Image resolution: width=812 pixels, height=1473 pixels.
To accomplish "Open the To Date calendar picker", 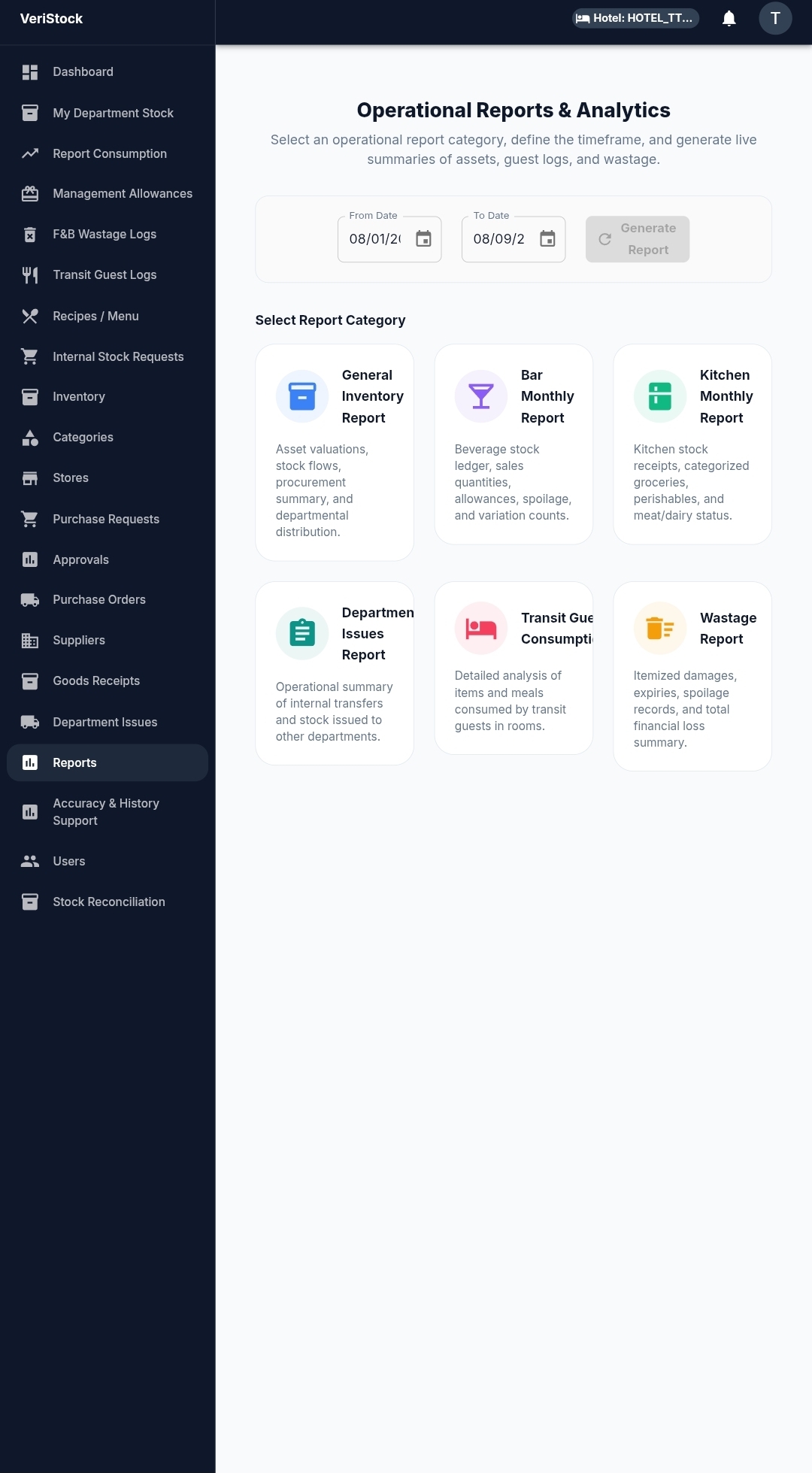I will (547, 239).
